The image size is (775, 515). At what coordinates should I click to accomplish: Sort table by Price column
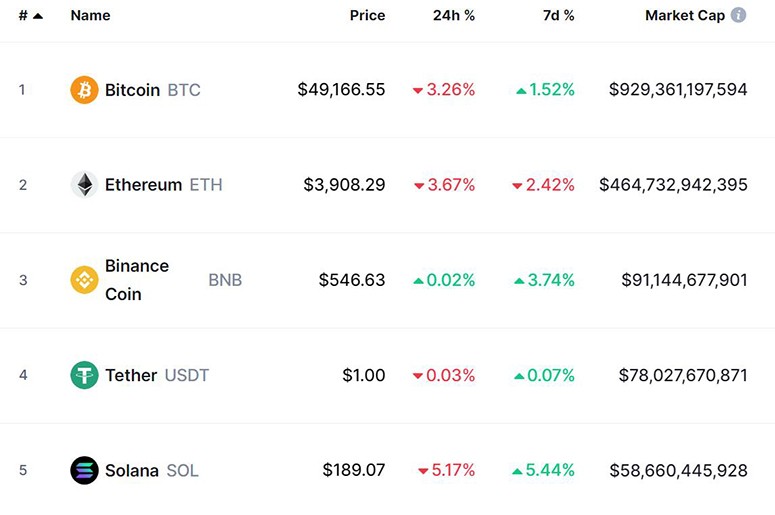[x=367, y=16]
